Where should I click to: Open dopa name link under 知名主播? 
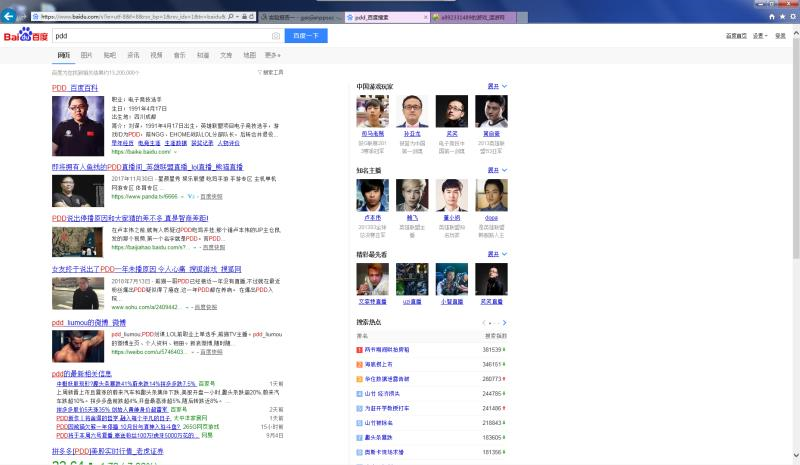pyautogui.click(x=491, y=217)
